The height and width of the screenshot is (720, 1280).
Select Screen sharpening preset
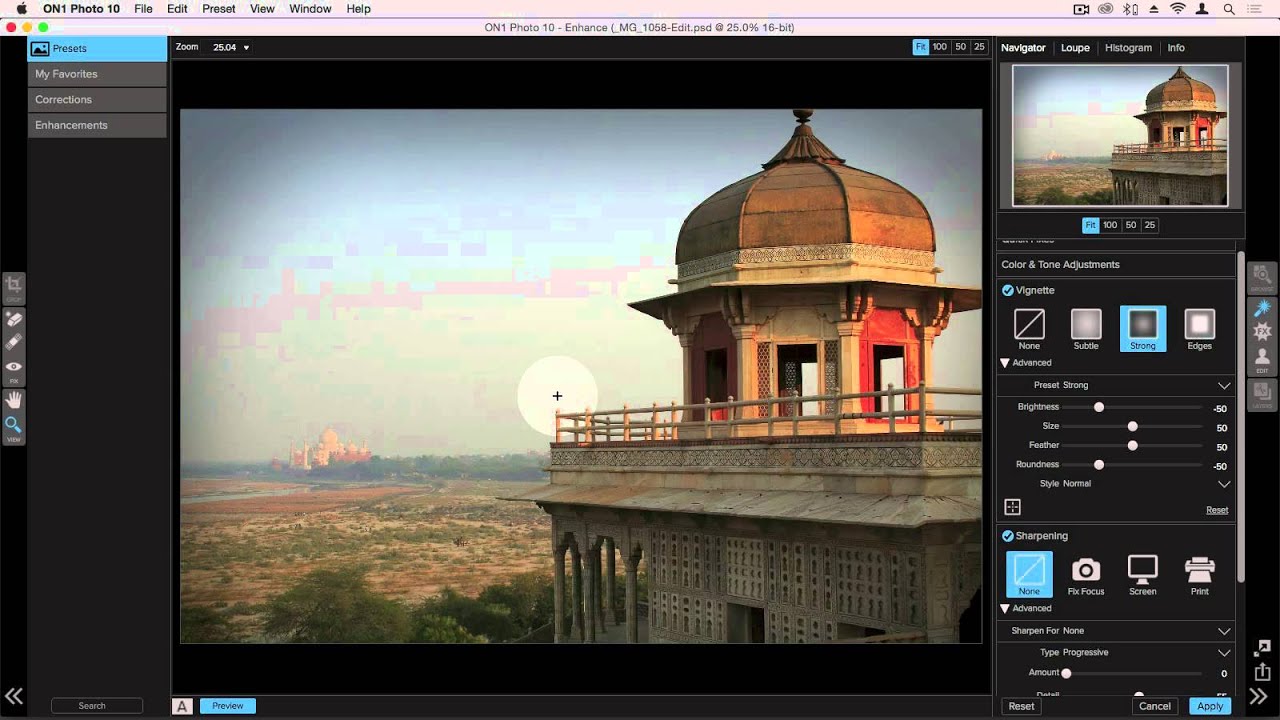pos(1143,575)
